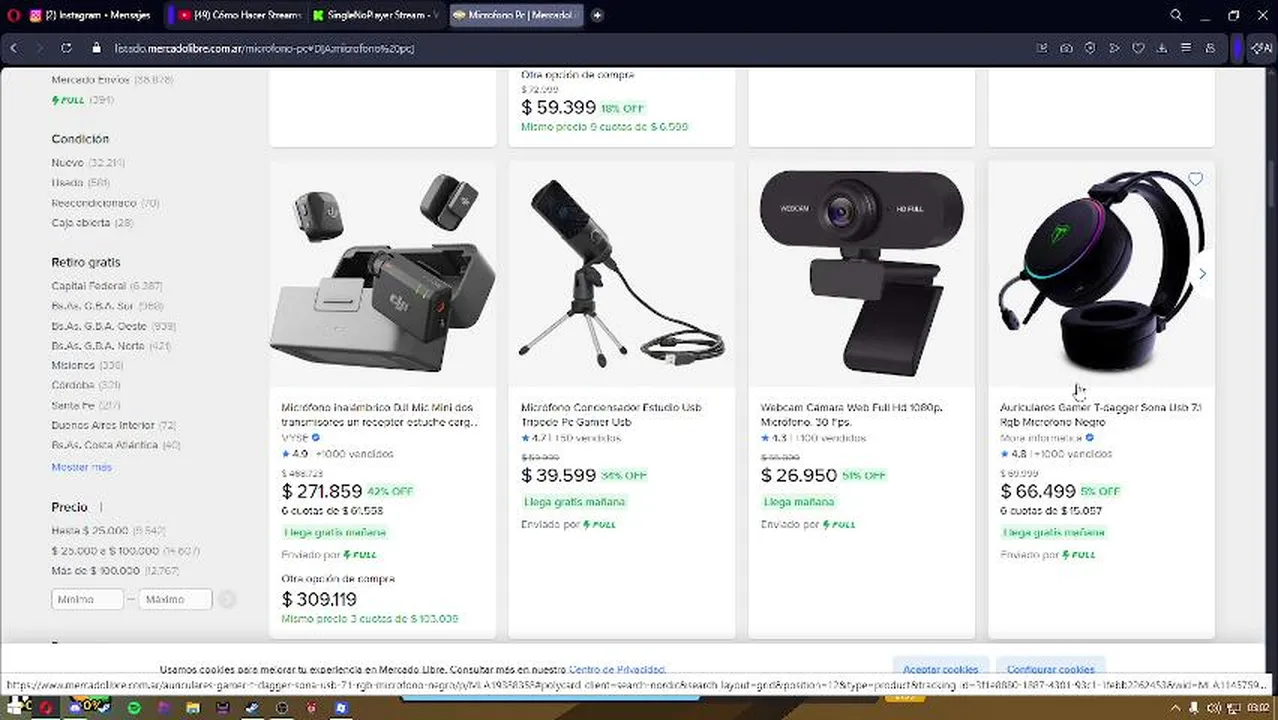Image resolution: width=1278 pixels, height=720 pixels.
Task: Expand locations with Mostrar más
Action: 81,467
